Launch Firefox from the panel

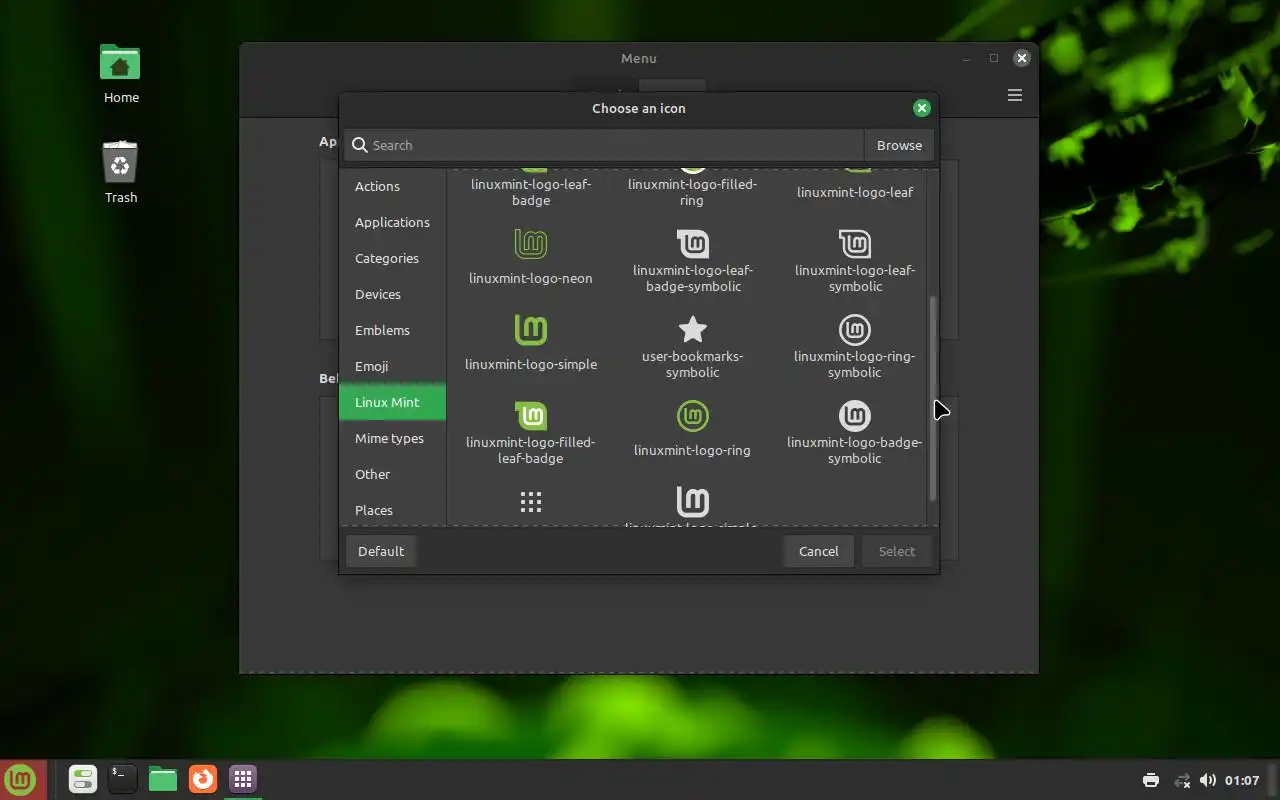tap(203, 778)
